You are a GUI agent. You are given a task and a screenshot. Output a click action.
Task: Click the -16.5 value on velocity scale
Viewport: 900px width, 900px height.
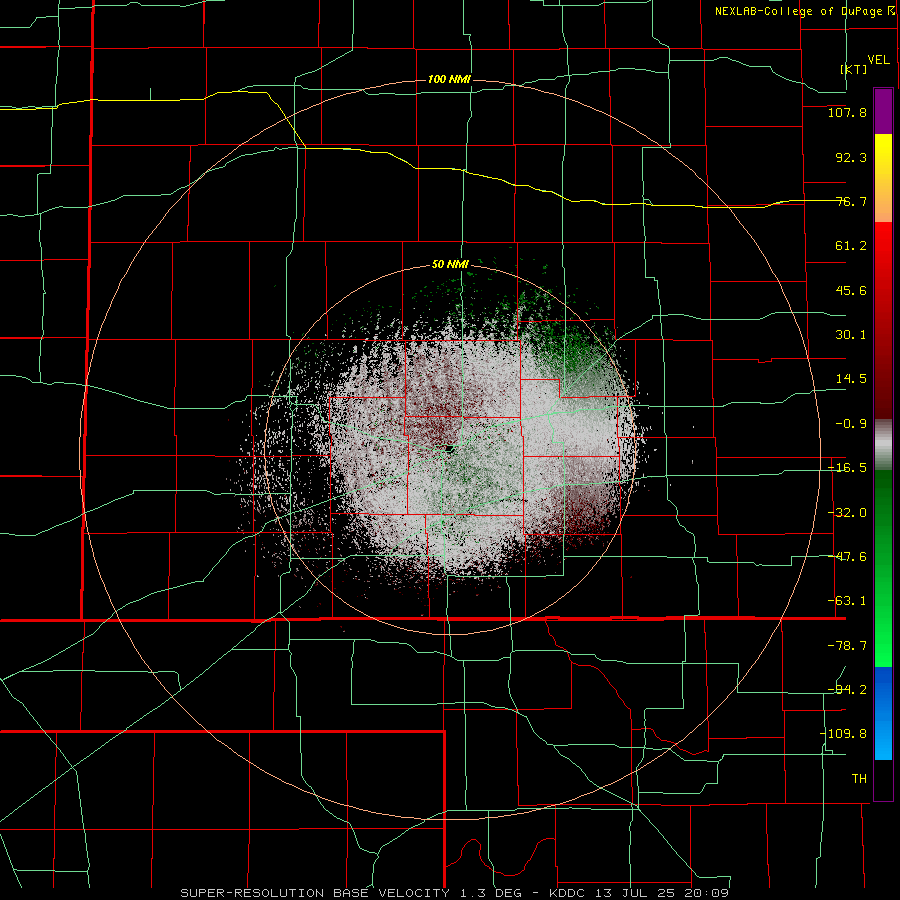847,468
